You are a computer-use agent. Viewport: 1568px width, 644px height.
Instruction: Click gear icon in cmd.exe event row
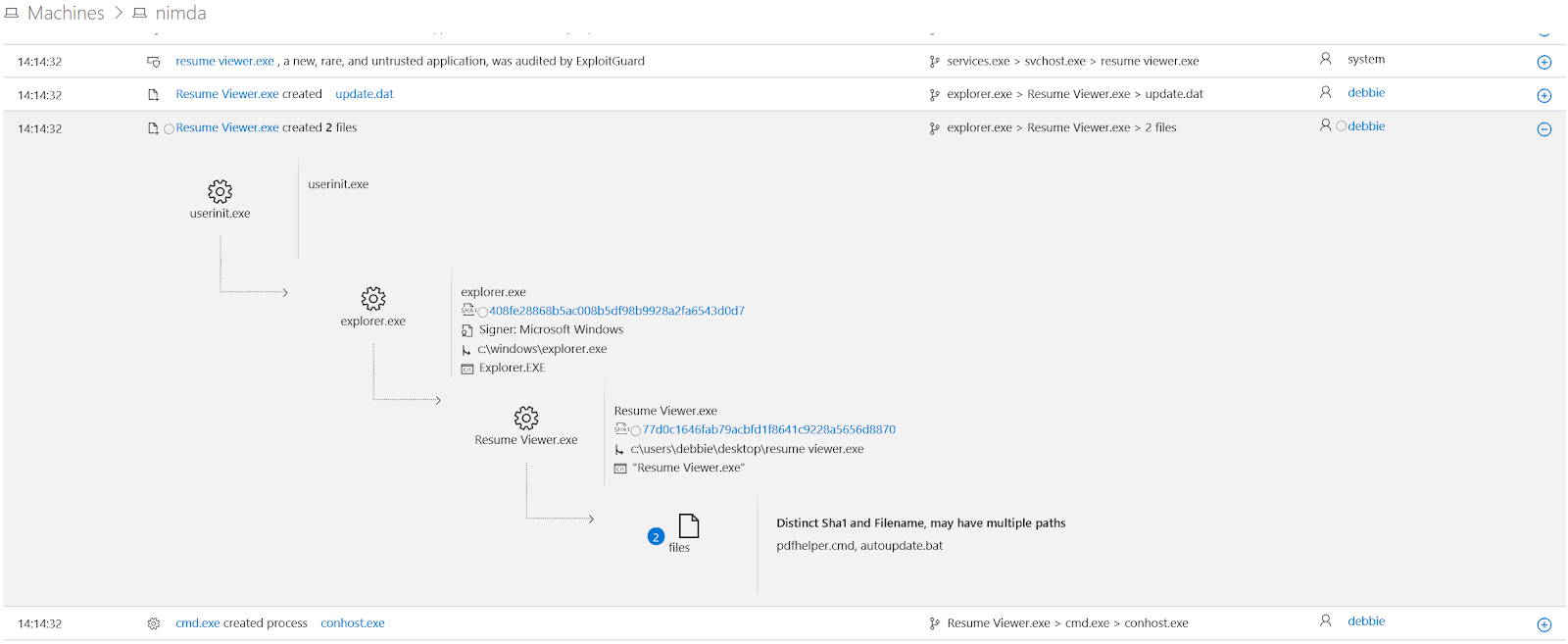click(154, 623)
